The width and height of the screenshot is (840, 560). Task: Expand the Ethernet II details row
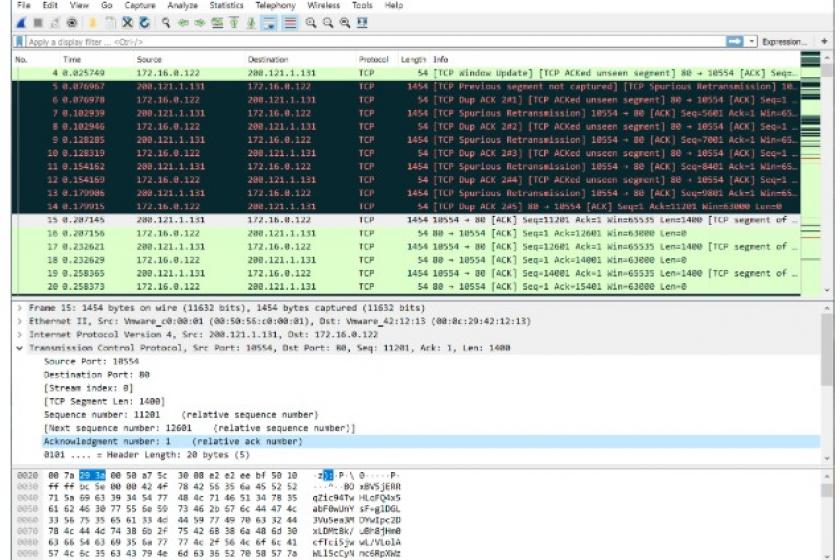[20, 322]
